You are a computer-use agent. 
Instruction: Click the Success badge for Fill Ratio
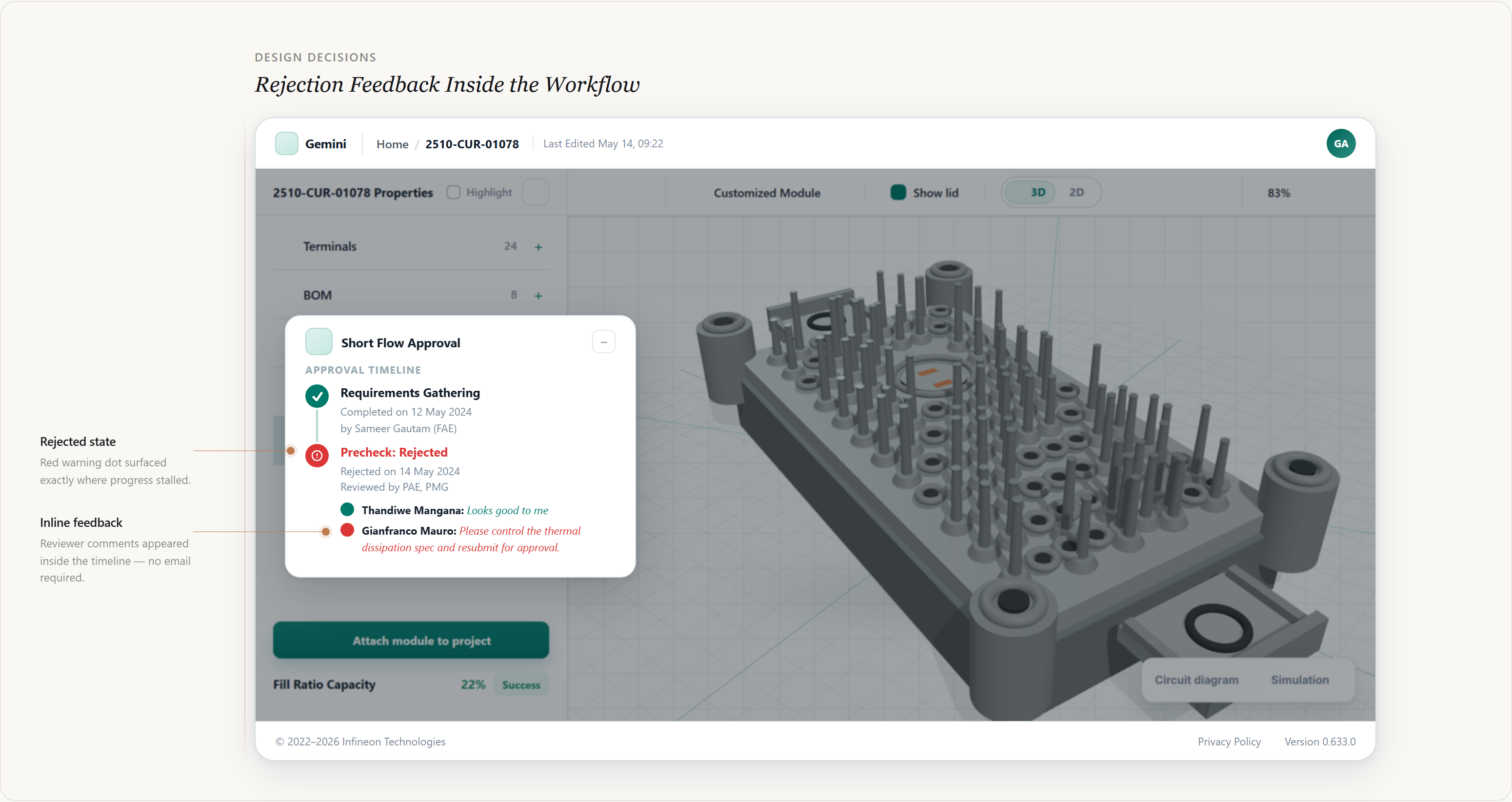coord(520,684)
